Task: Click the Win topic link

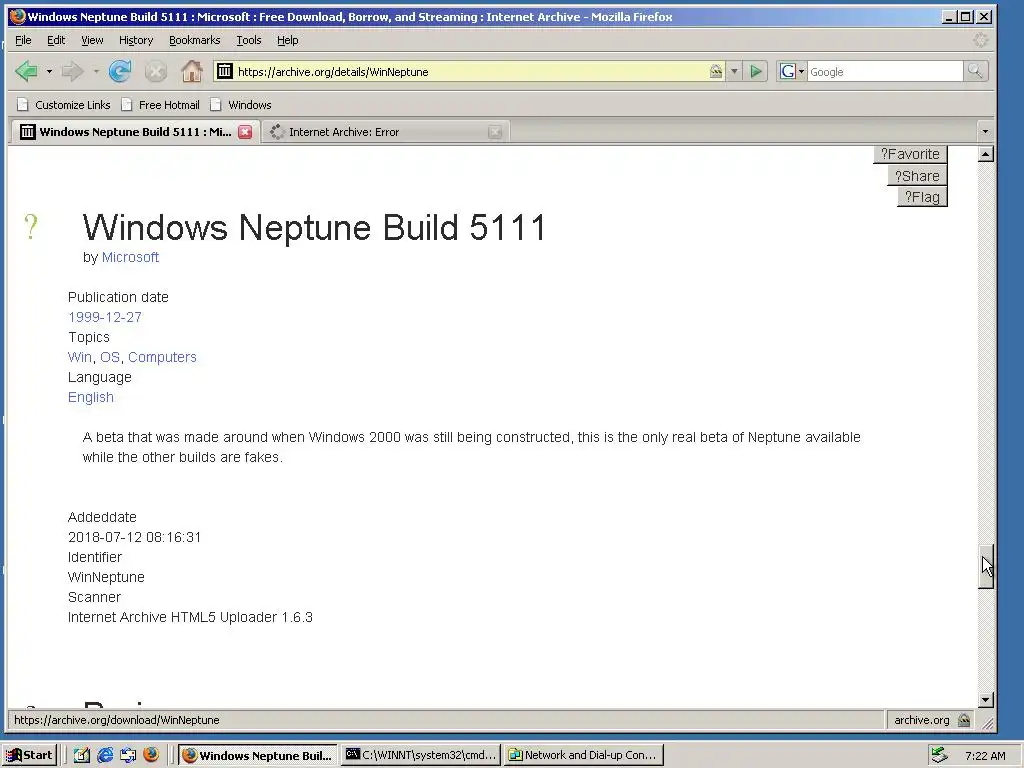Action: click(x=80, y=357)
